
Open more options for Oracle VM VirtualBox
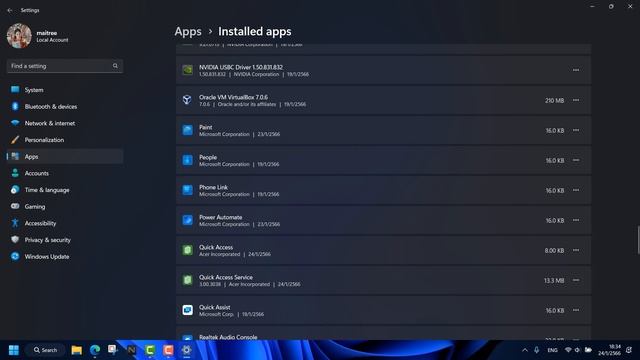click(x=576, y=100)
